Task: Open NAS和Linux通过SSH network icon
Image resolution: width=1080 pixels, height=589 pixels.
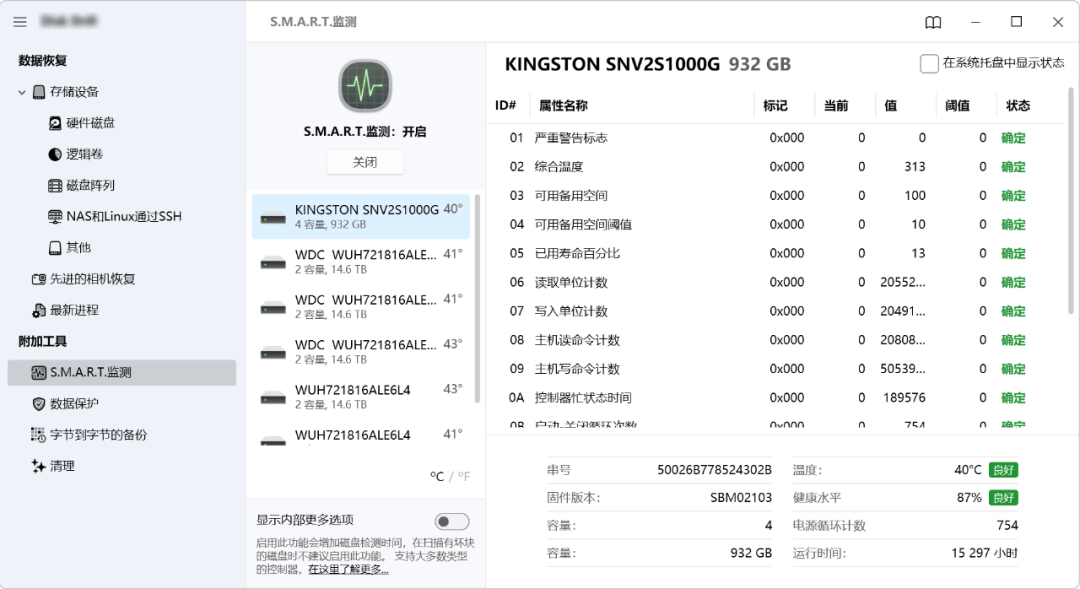Action: (x=55, y=216)
